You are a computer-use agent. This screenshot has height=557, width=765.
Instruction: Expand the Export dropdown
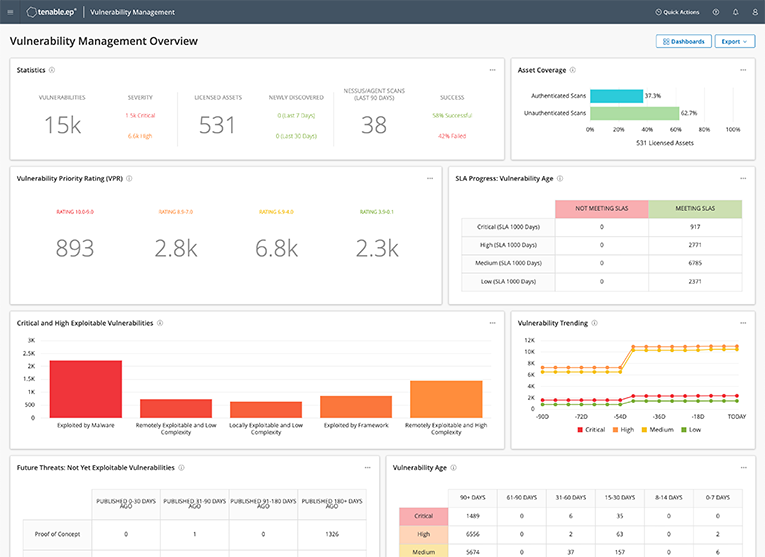735,41
